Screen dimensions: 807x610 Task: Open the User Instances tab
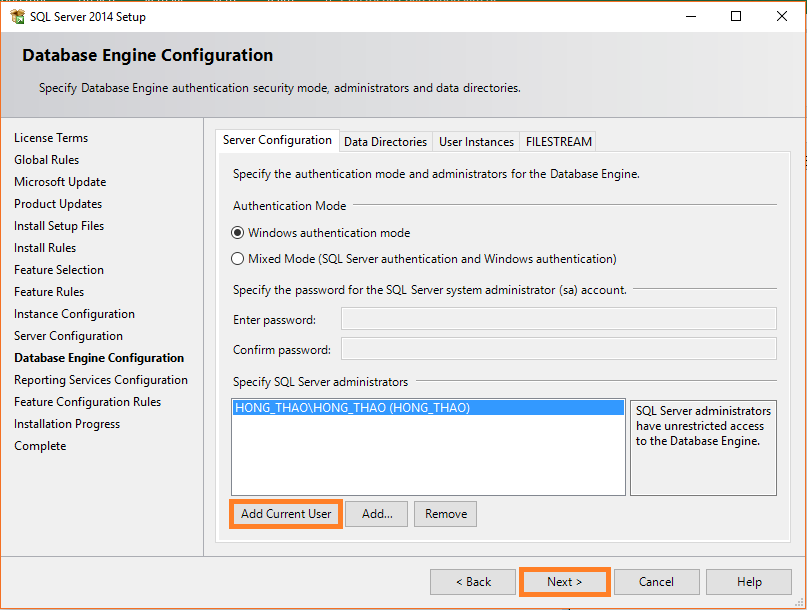(x=476, y=142)
